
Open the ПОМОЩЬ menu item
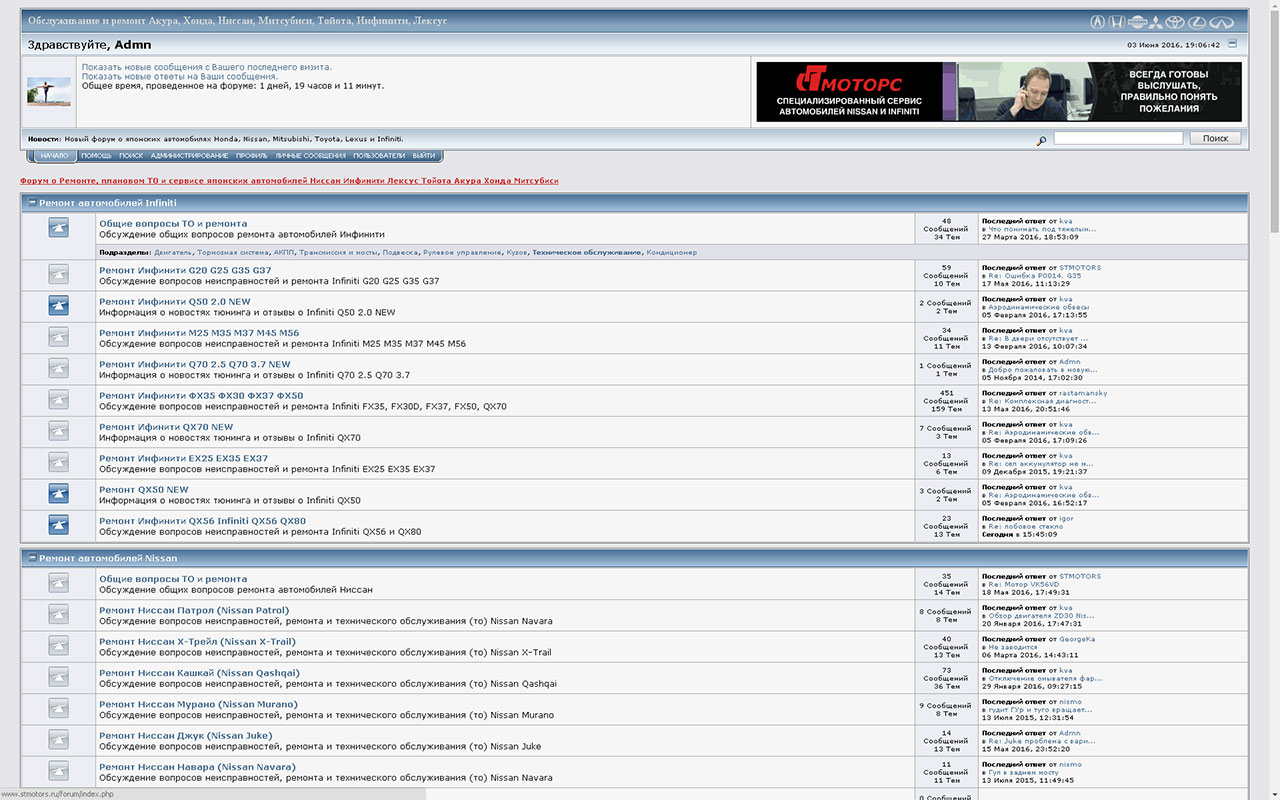coord(96,156)
